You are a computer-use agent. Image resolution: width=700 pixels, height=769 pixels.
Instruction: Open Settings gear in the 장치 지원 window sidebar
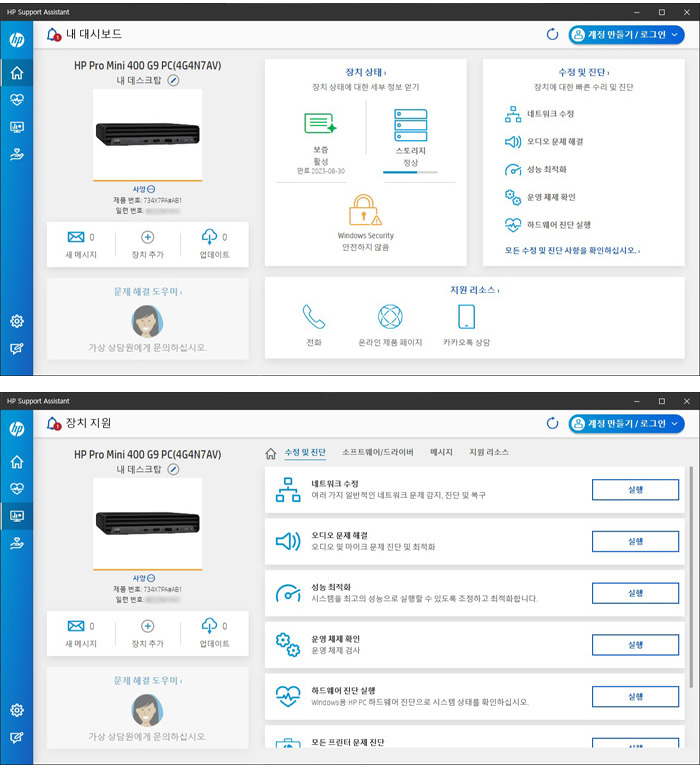point(17,710)
